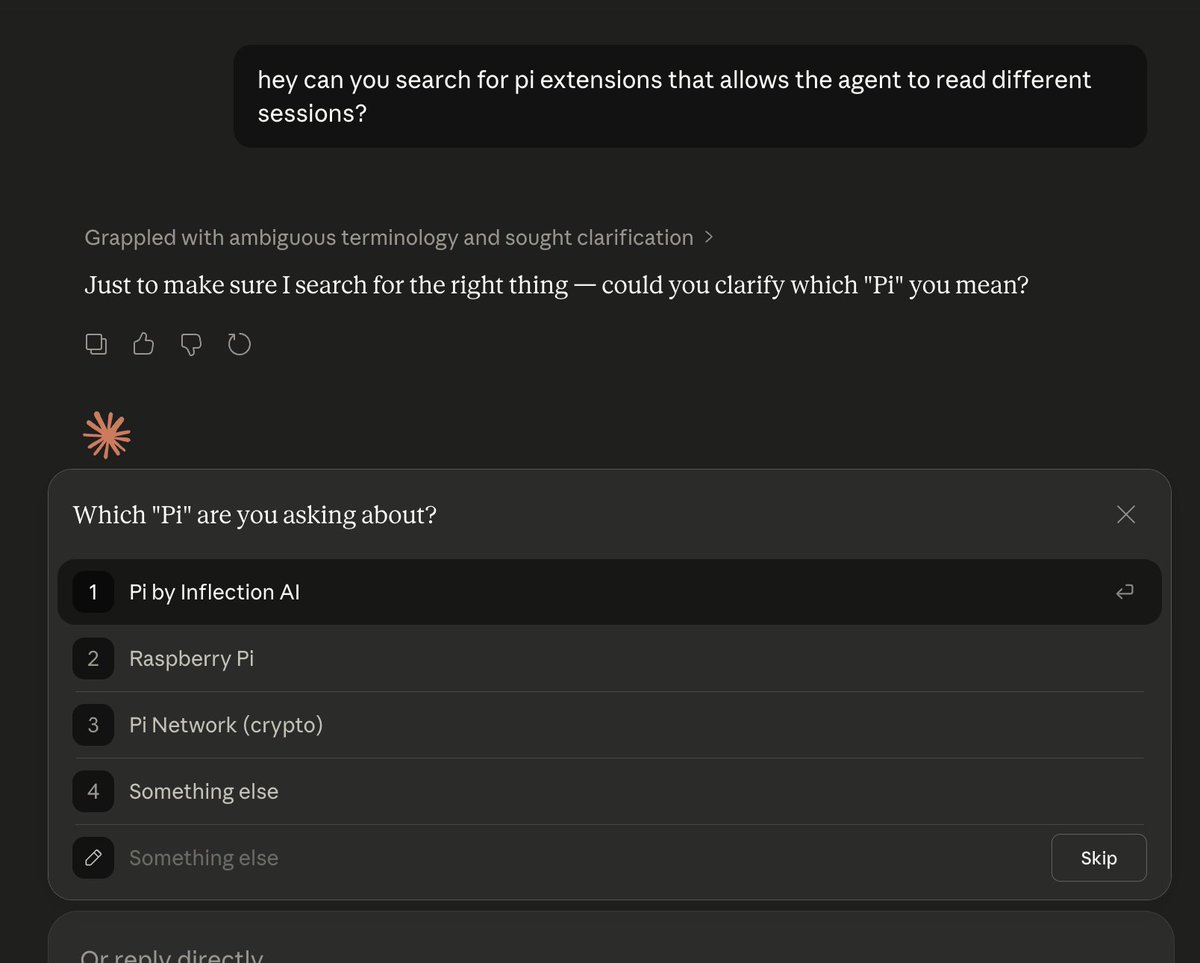Select option Pi by Inflection AI

coord(609,592)
